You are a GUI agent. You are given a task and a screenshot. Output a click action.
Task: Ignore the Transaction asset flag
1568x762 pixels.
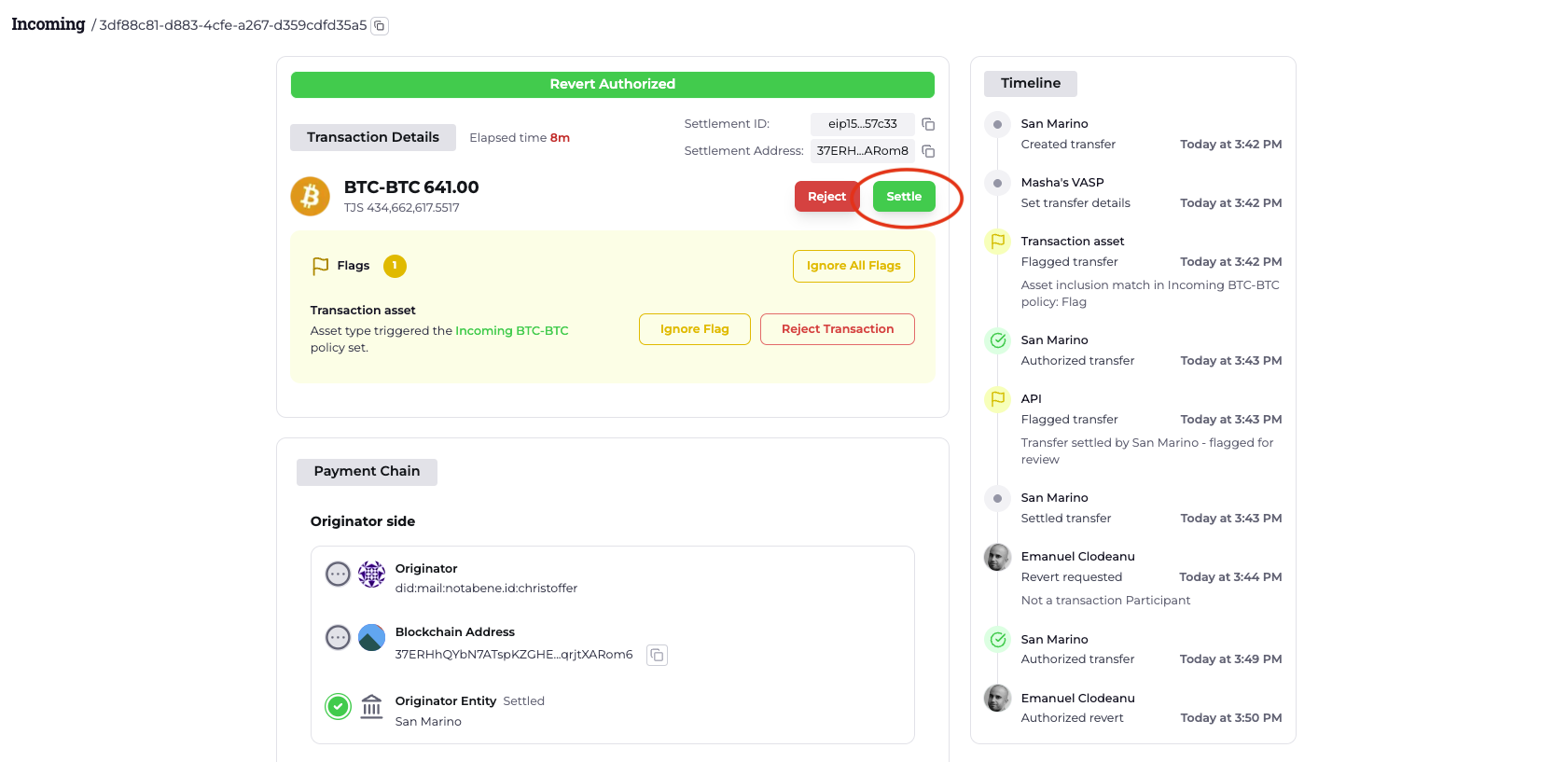(695, 329)
